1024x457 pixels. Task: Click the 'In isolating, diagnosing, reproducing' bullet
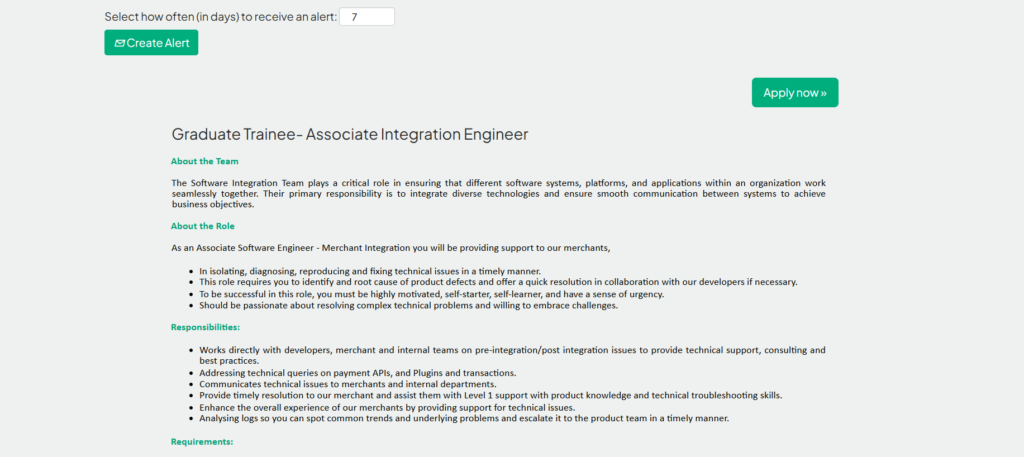click(370, 271)
